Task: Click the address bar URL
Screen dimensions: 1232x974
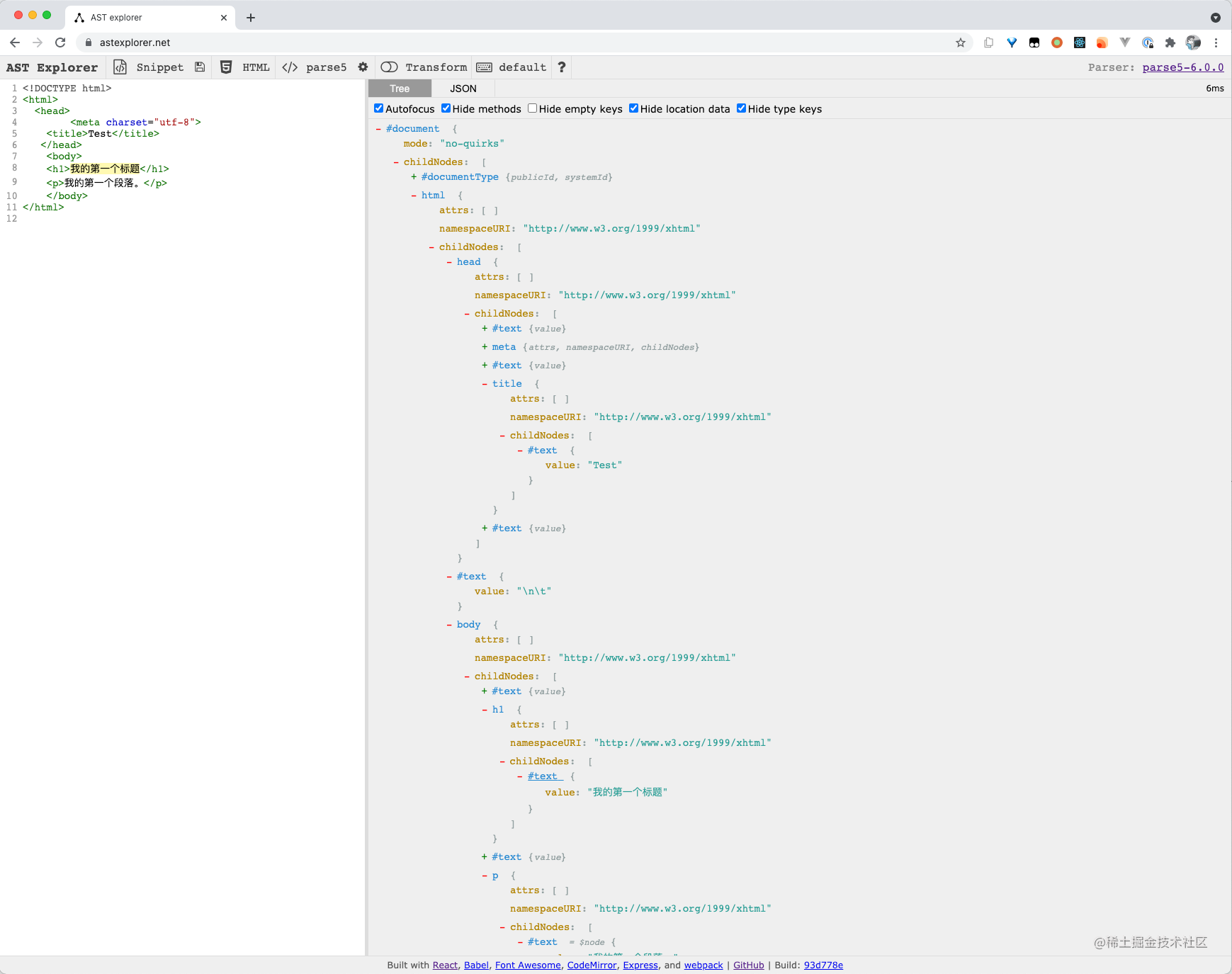Action: [x=135, y=43]
